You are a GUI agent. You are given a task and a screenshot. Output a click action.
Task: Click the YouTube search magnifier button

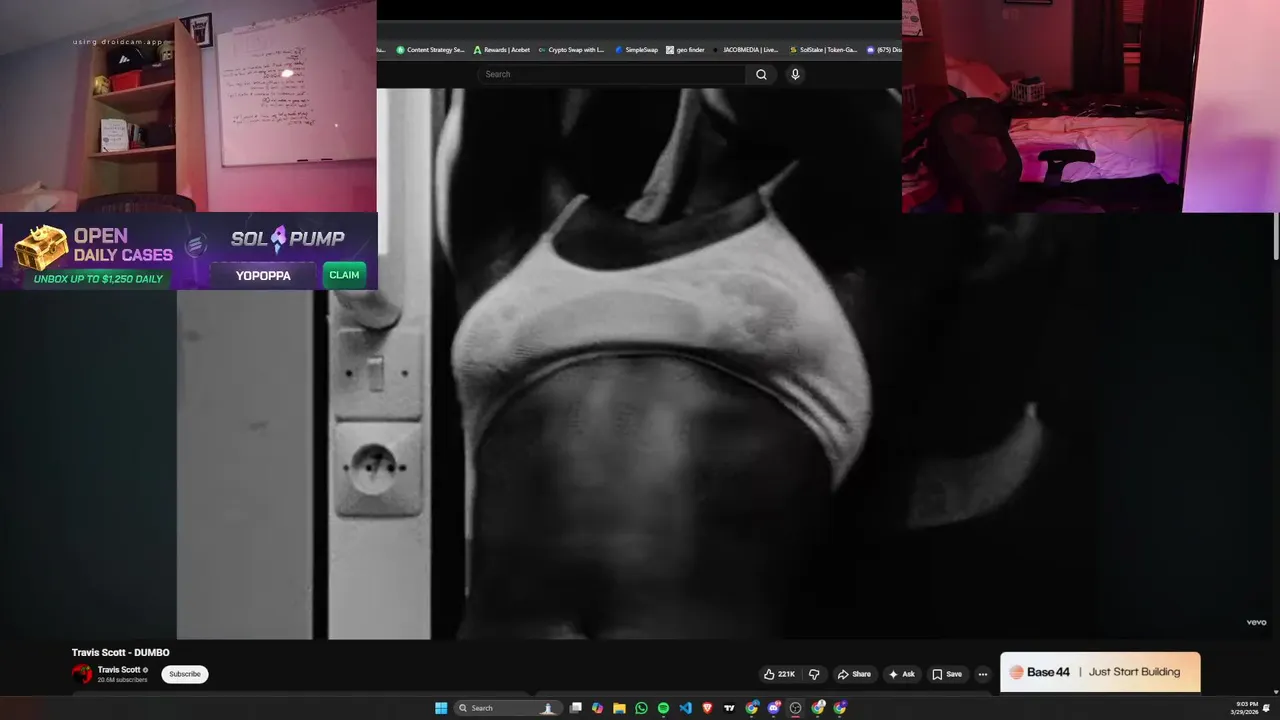(x=761, y=74)
